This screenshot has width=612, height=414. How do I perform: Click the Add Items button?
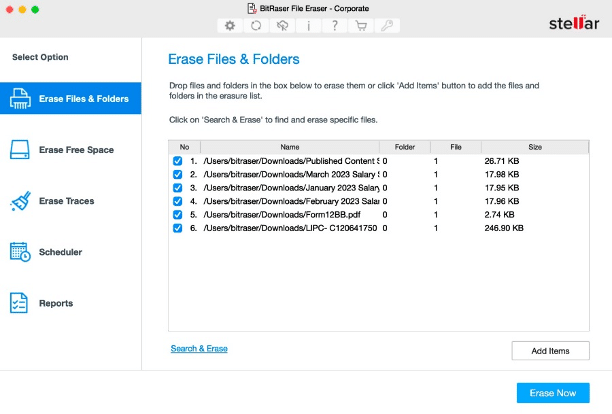[x=550, y=351]
